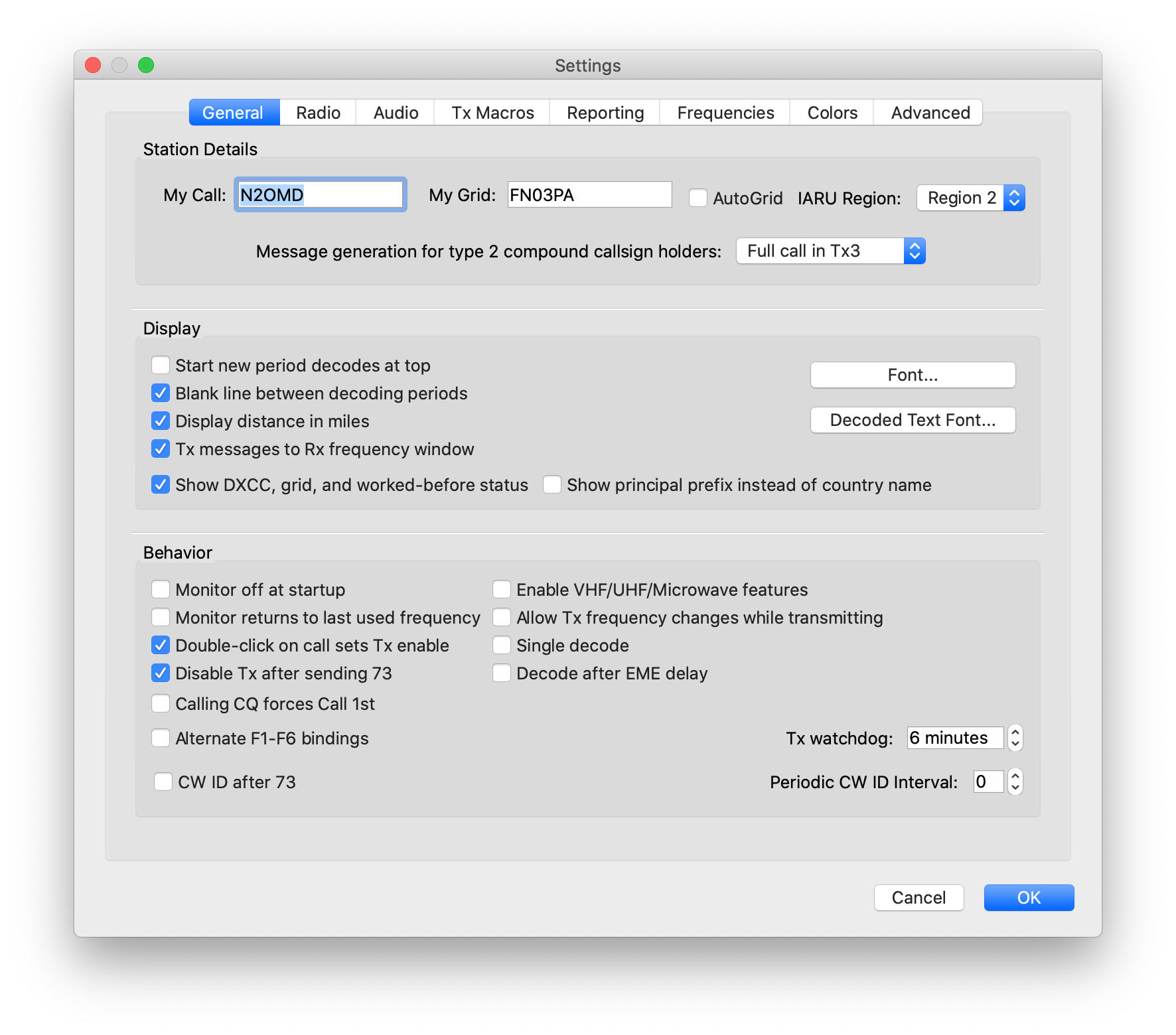
Task: Click the Decoded Text Font... button
Action: pos(913,420)
